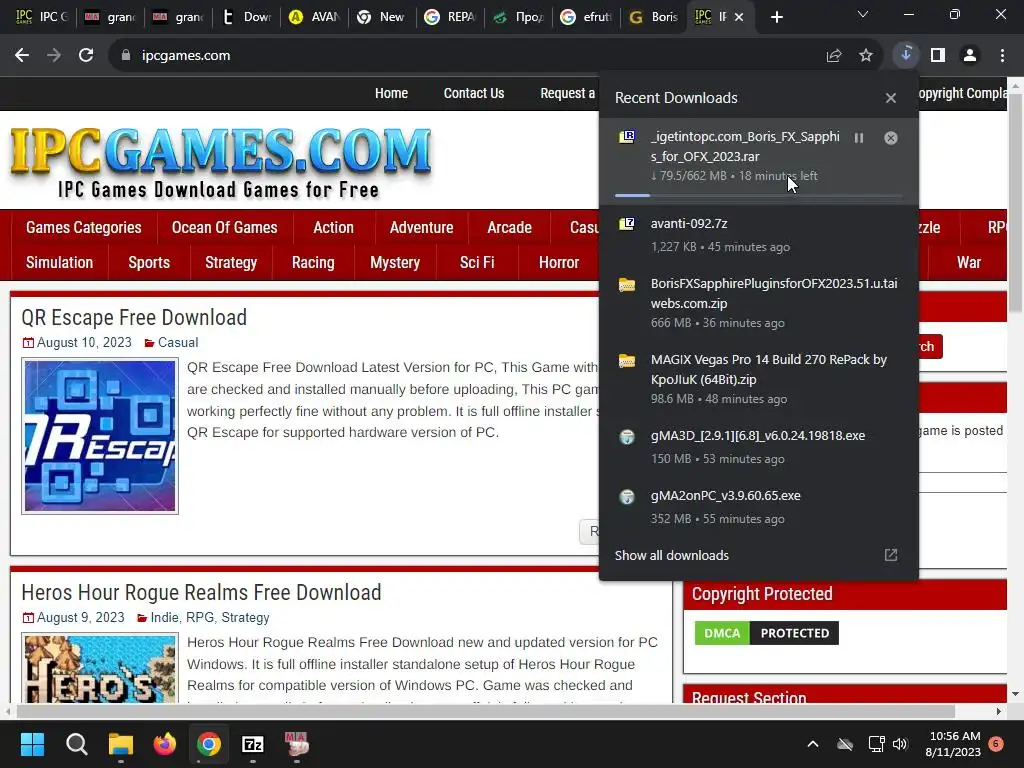Open full downloads page external-link icon
This screenshot has width=1024, height=768.
tap(891, 555)
